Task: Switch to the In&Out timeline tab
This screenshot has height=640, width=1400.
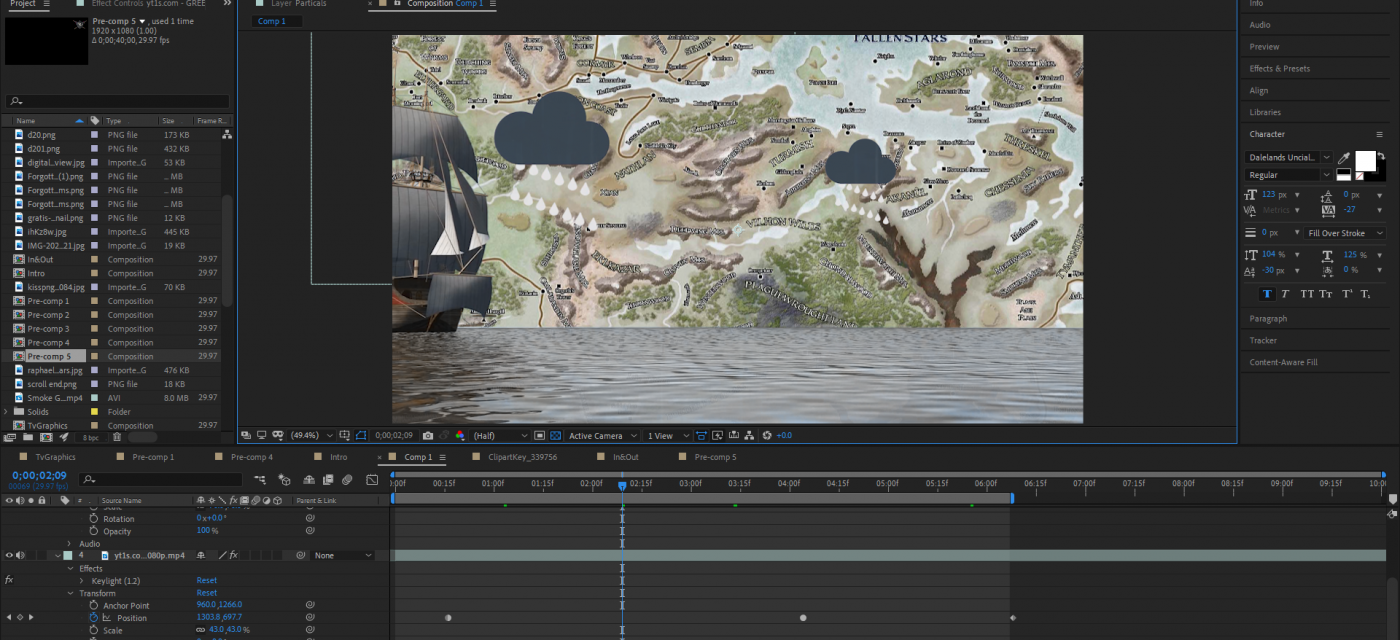Action: (625, 457)
